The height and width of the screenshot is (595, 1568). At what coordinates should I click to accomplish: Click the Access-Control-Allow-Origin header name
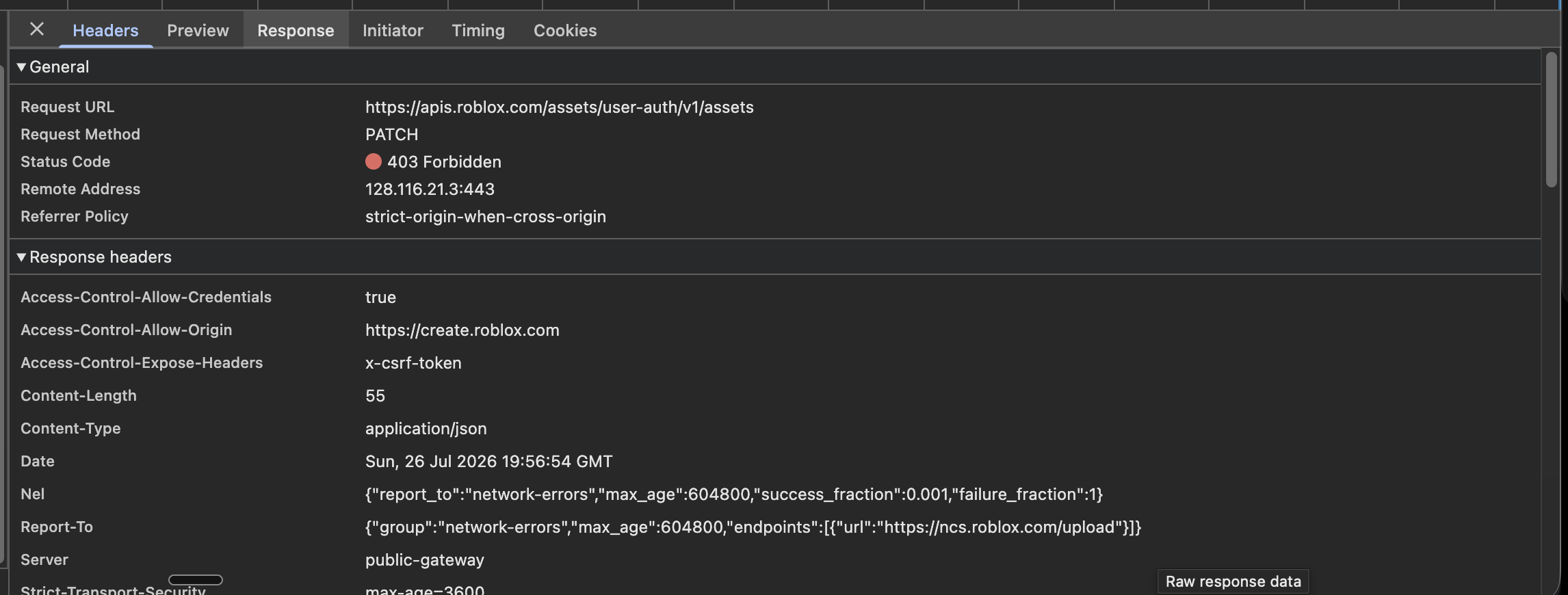click(126, 330)
